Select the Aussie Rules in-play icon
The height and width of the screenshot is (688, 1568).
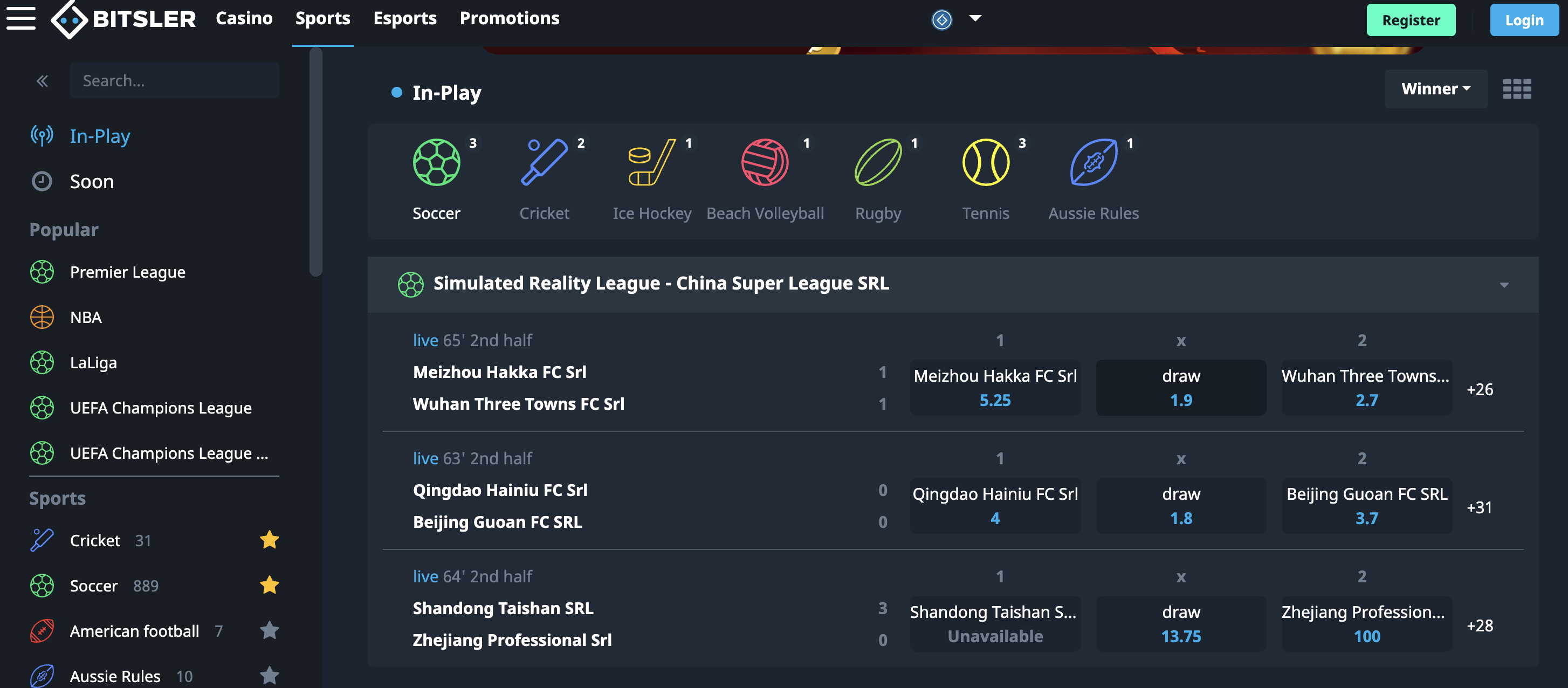(1093, 162)
